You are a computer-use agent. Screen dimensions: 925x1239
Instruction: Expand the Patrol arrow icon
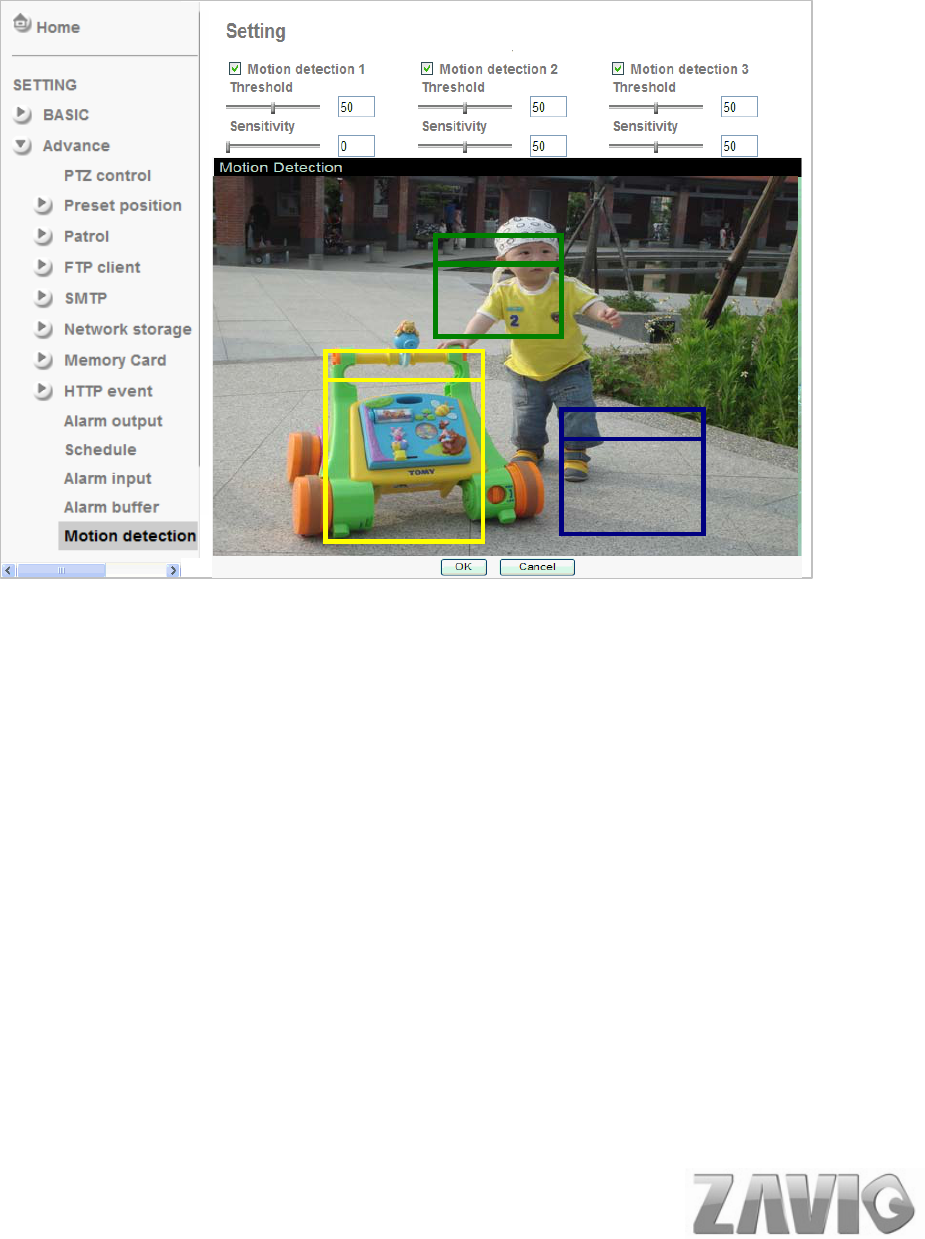pos(43,236)
